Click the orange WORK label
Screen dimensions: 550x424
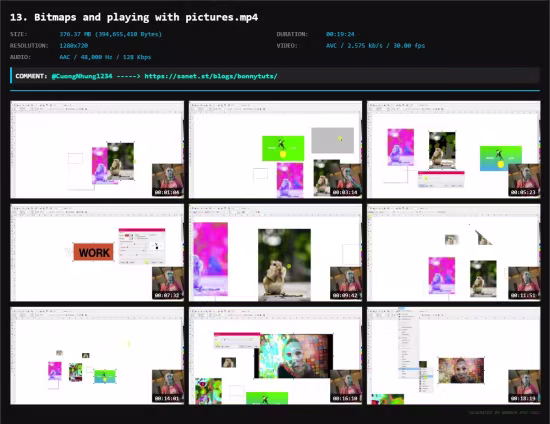94,252
